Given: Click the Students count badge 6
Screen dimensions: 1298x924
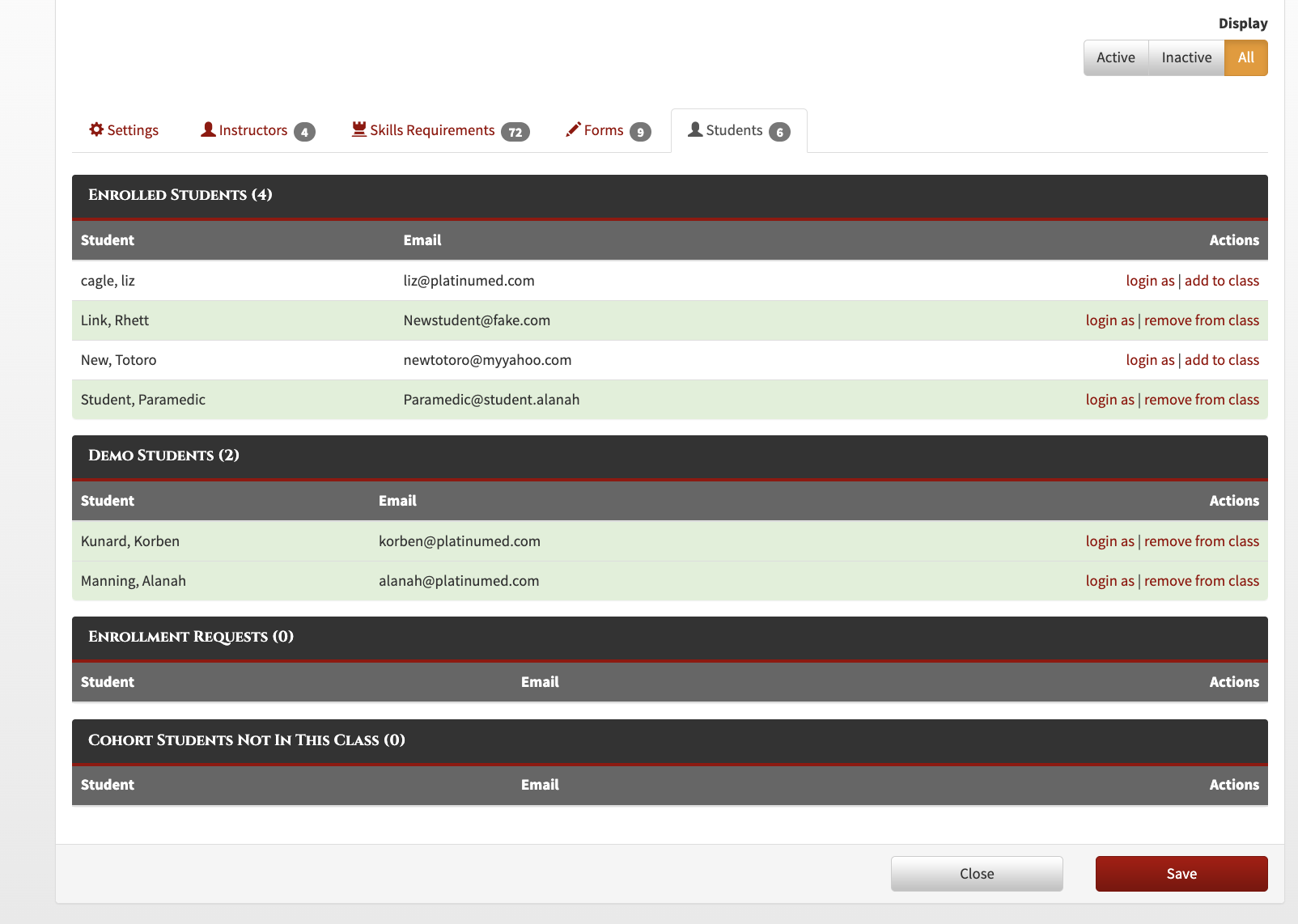Looking at the screenshot, I should [x=779, y=132].
